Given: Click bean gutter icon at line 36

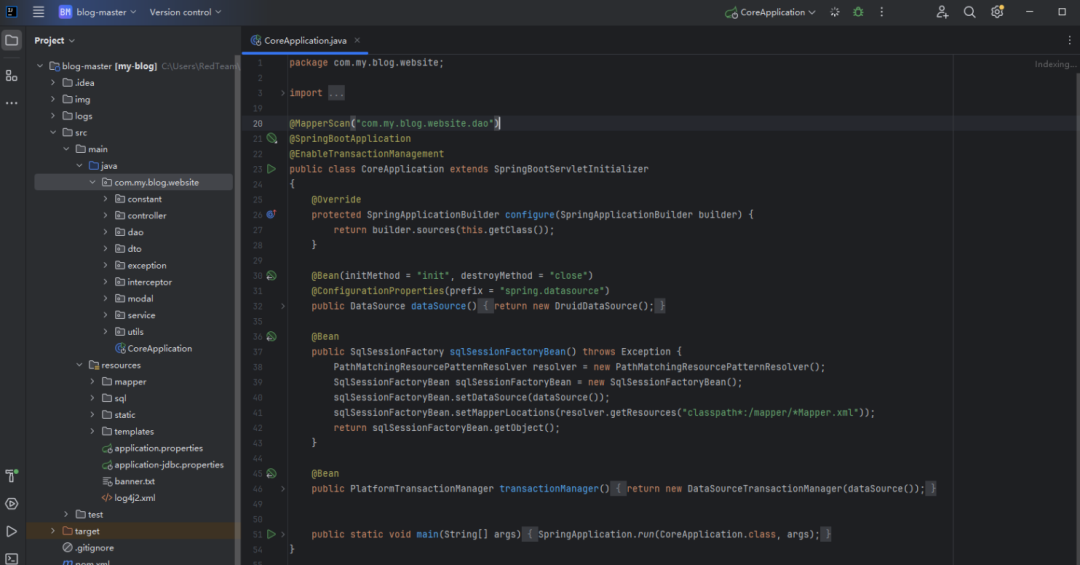Looking at the screenshot, I should click(x=271, y=336).
